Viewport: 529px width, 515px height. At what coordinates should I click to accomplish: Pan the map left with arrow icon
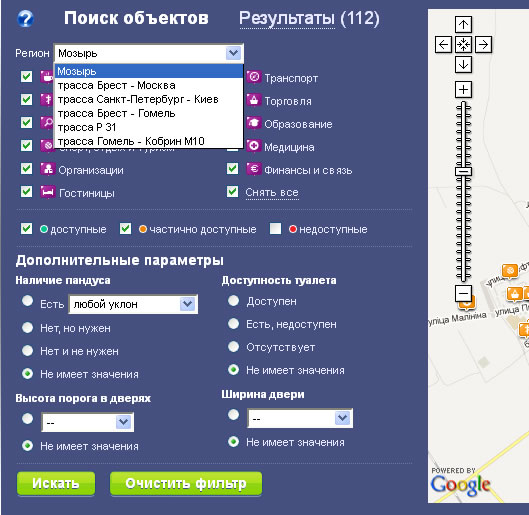click(x=443, y=45)
